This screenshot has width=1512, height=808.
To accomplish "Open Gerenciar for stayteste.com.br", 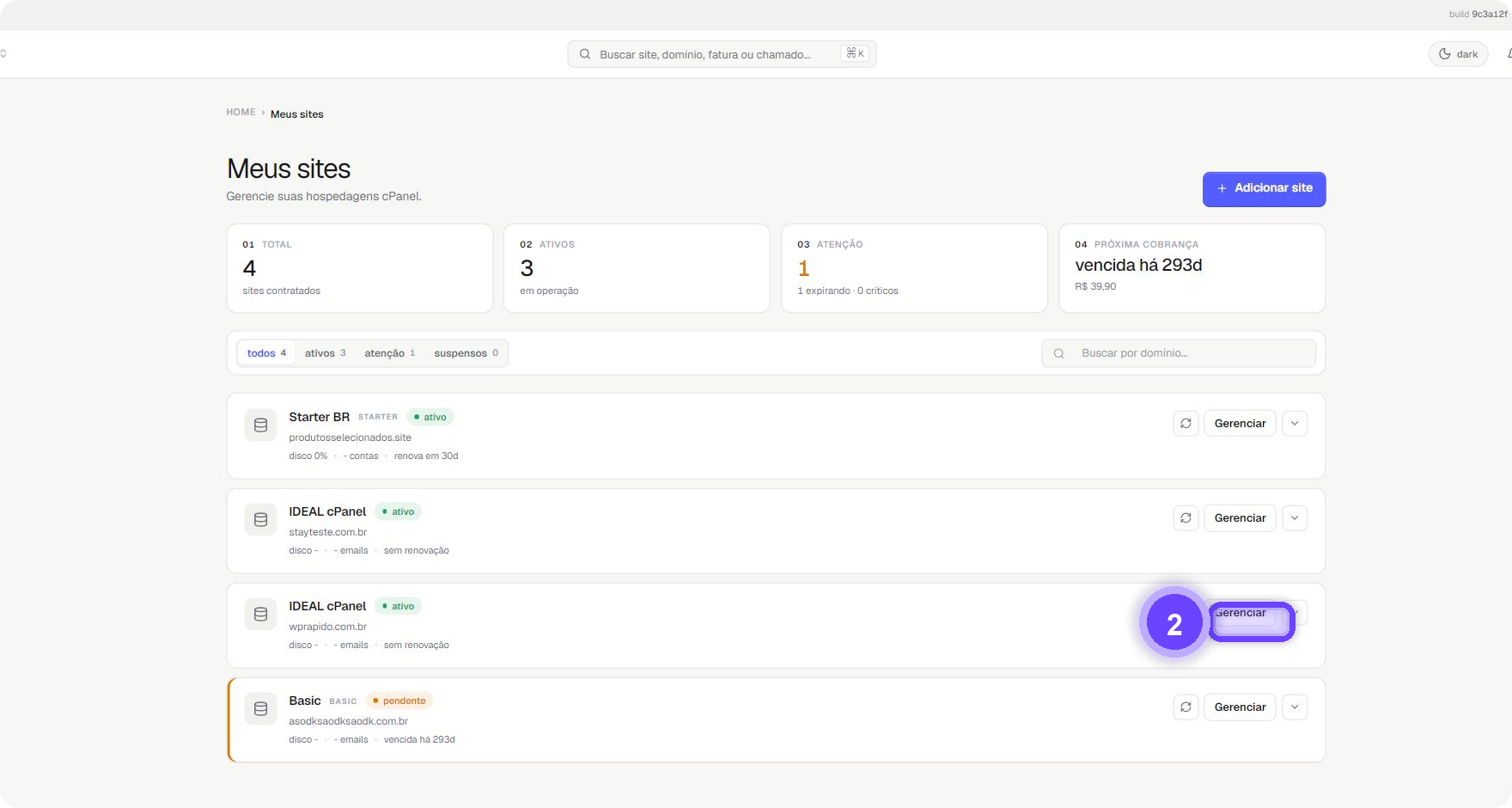I will coord(1240,517).
